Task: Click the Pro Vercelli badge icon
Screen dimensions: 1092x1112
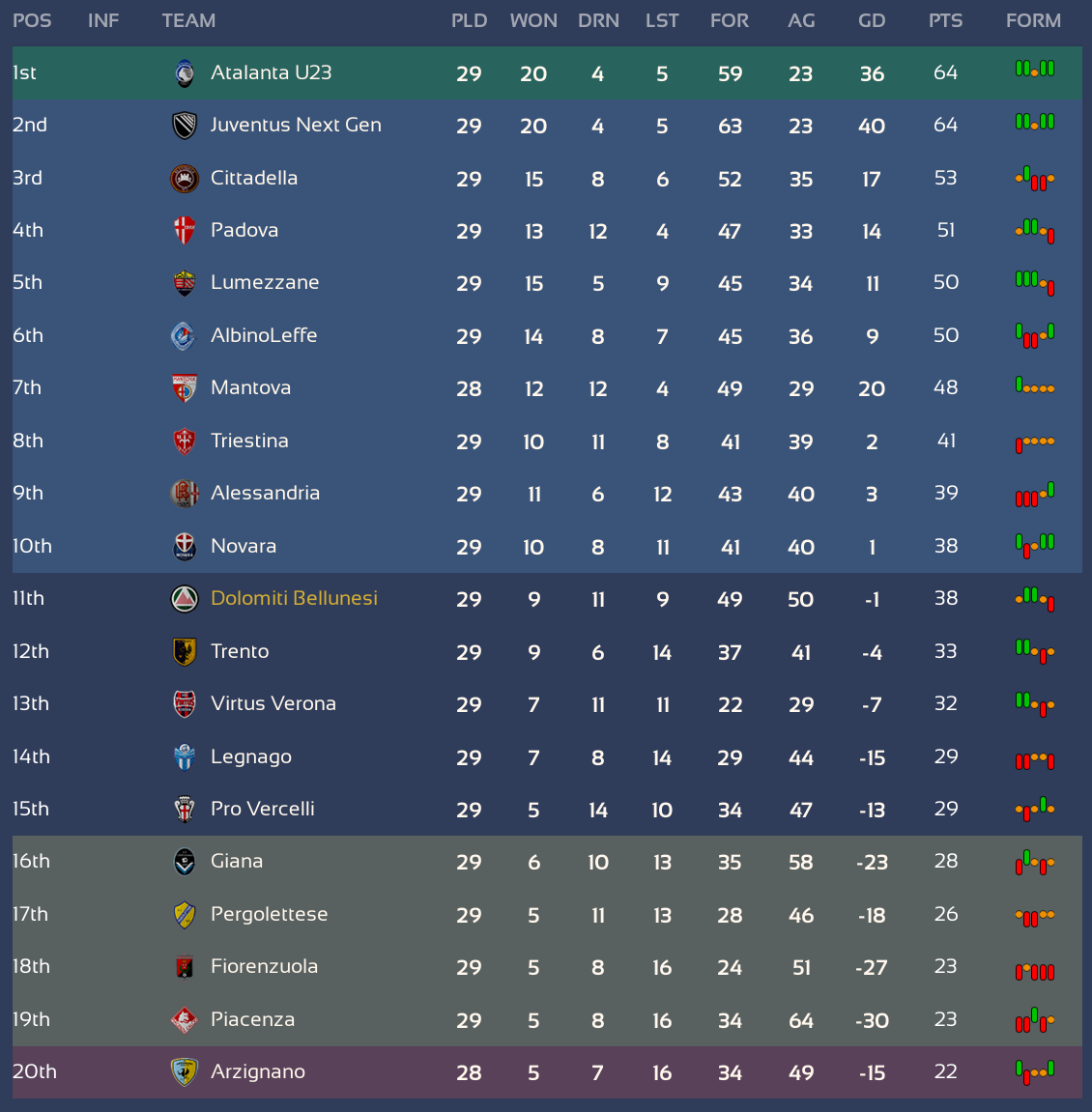Action: [x=185, y=810]
